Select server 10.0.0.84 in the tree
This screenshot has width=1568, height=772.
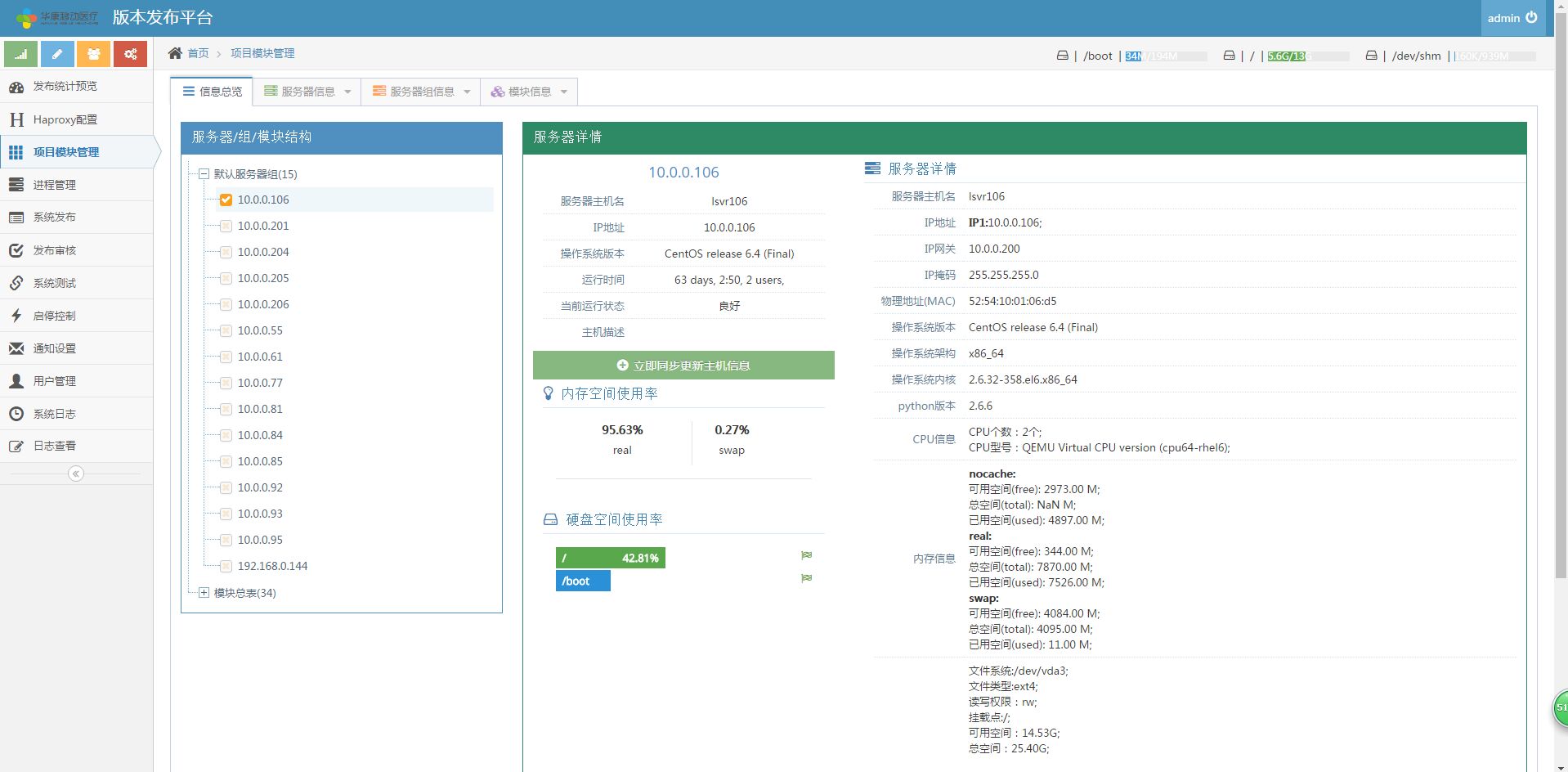(x=260, y=435)
